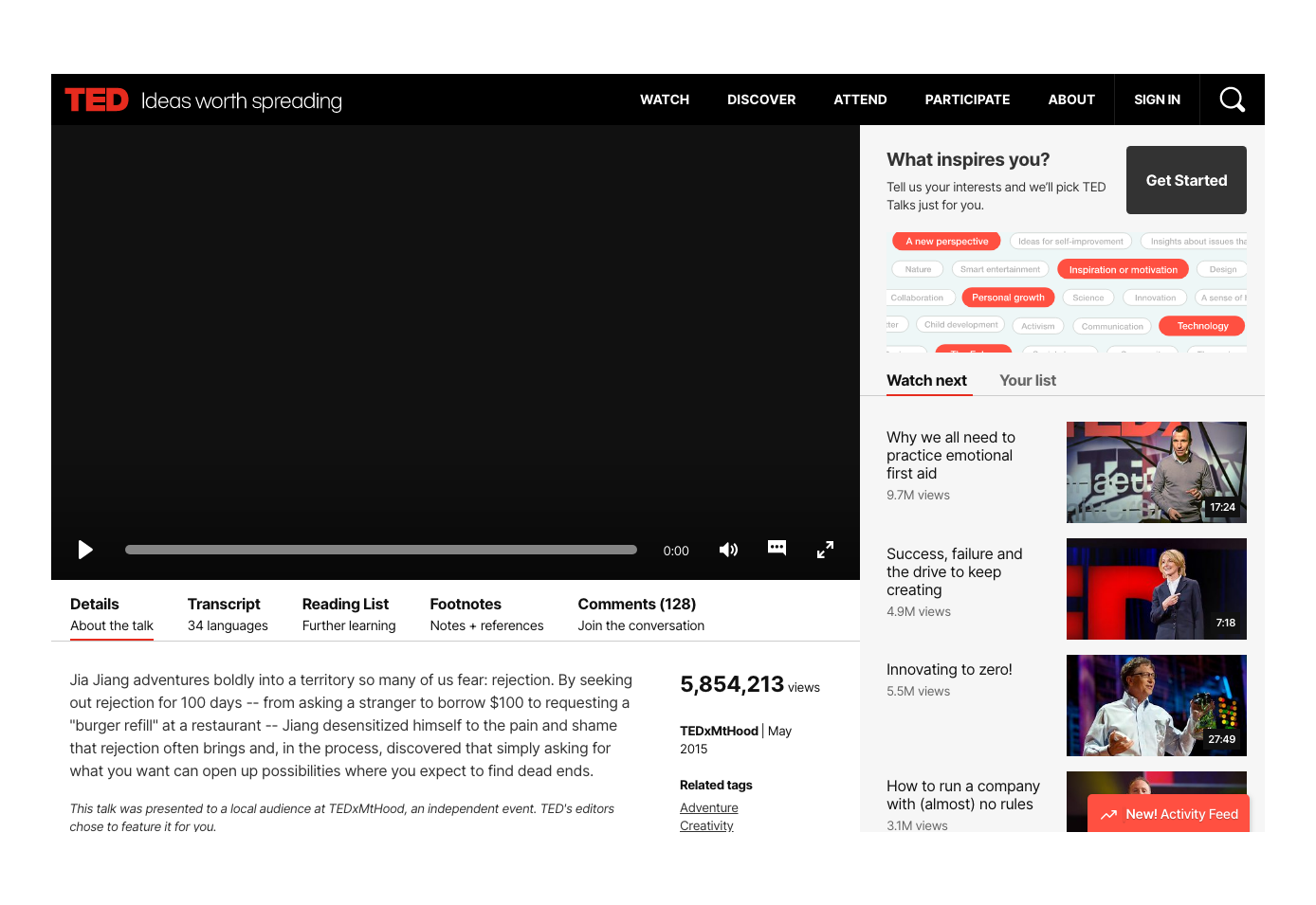Select 'Child development' tag

click(x=960, y=325)
